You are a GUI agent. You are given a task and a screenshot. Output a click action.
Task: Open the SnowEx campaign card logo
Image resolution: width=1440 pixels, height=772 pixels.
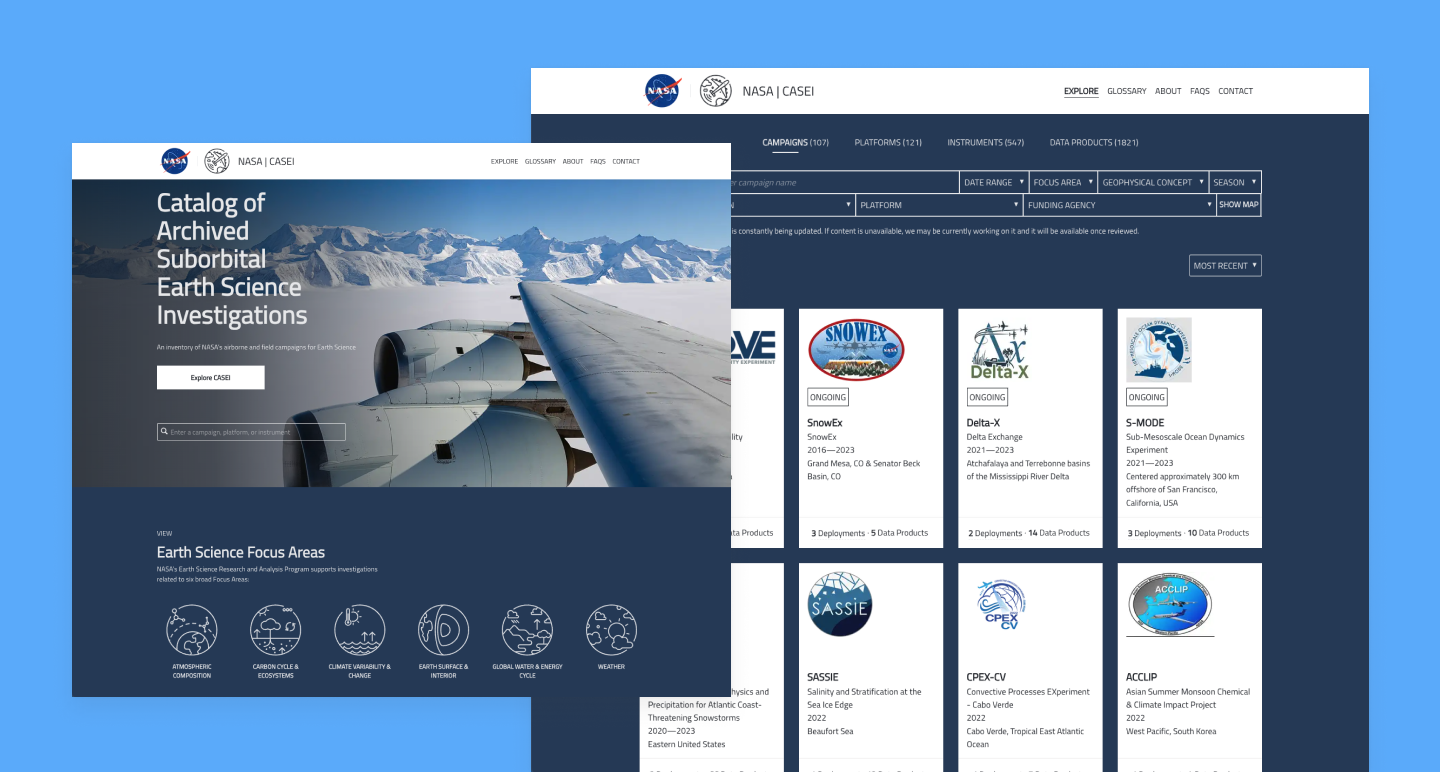pos(855,350)
